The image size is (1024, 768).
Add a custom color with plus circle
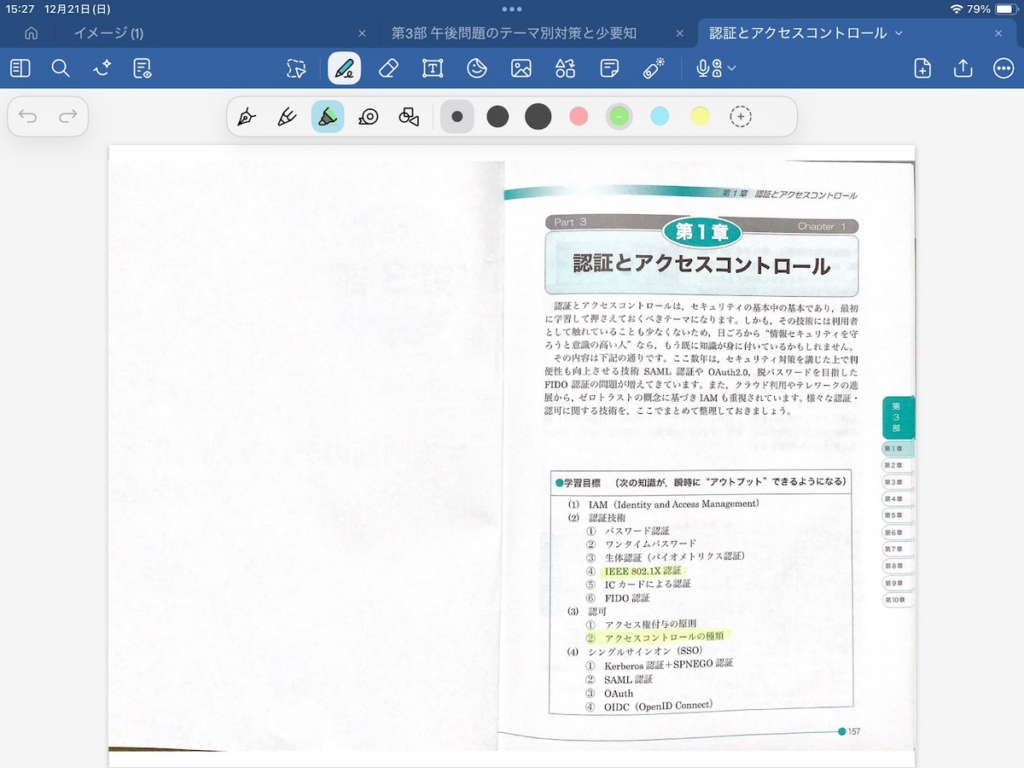coord(740,117)
